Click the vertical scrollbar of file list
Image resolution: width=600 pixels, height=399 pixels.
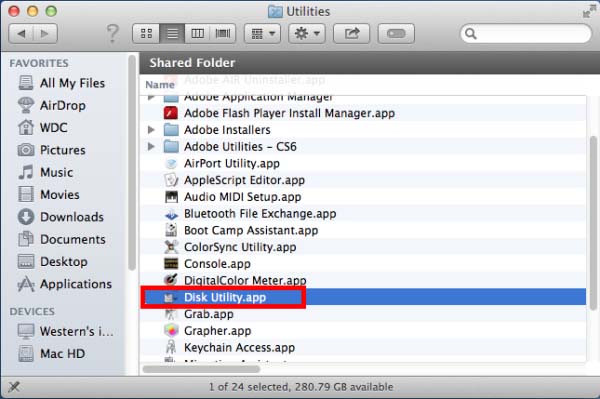pyautogui.click(x=593, y=224)
